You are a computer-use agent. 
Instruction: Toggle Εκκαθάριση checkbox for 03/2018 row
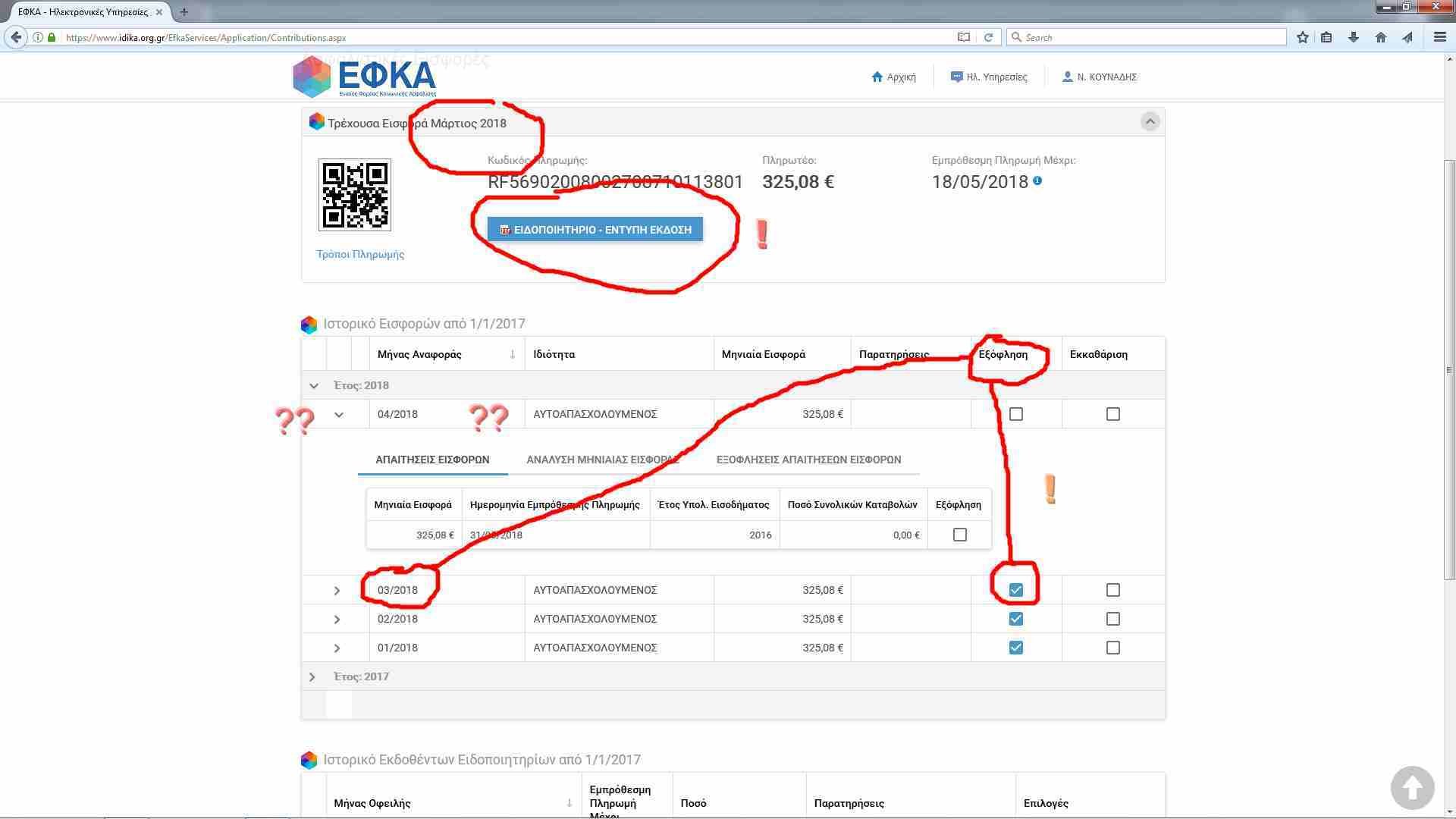[x=1112, y=590]
